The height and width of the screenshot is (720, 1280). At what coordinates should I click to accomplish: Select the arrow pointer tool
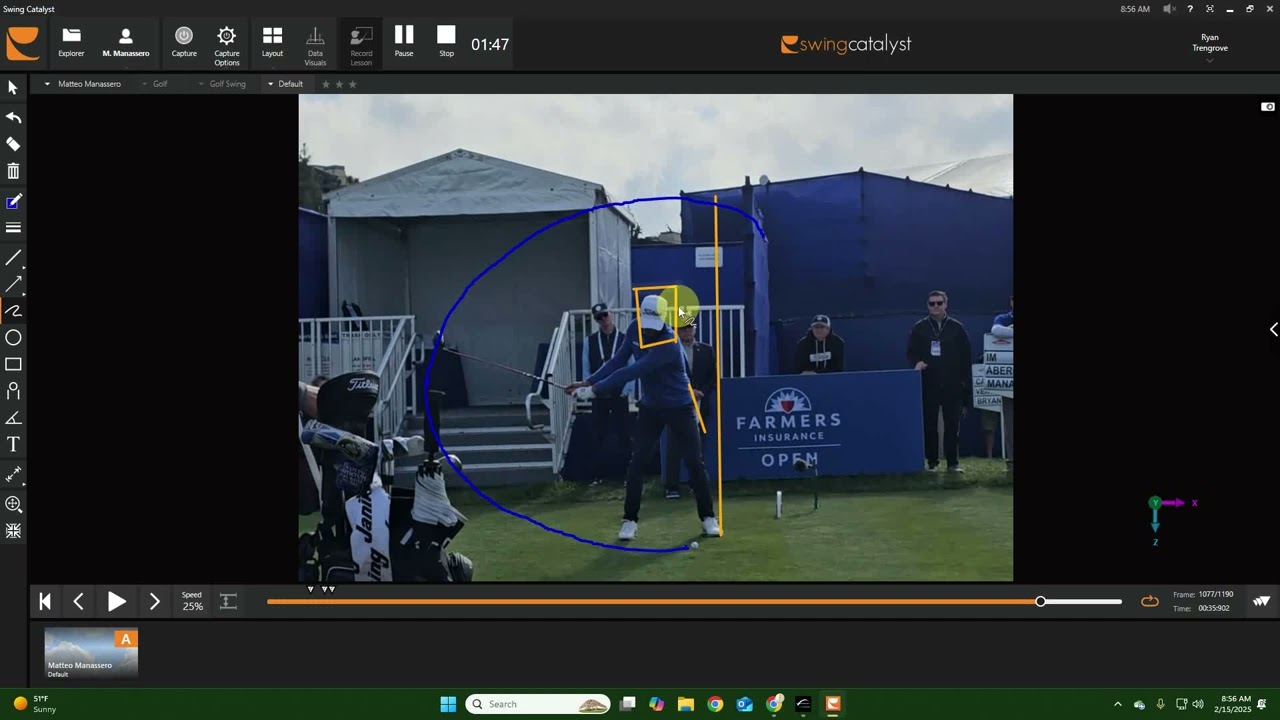[13, 88]
